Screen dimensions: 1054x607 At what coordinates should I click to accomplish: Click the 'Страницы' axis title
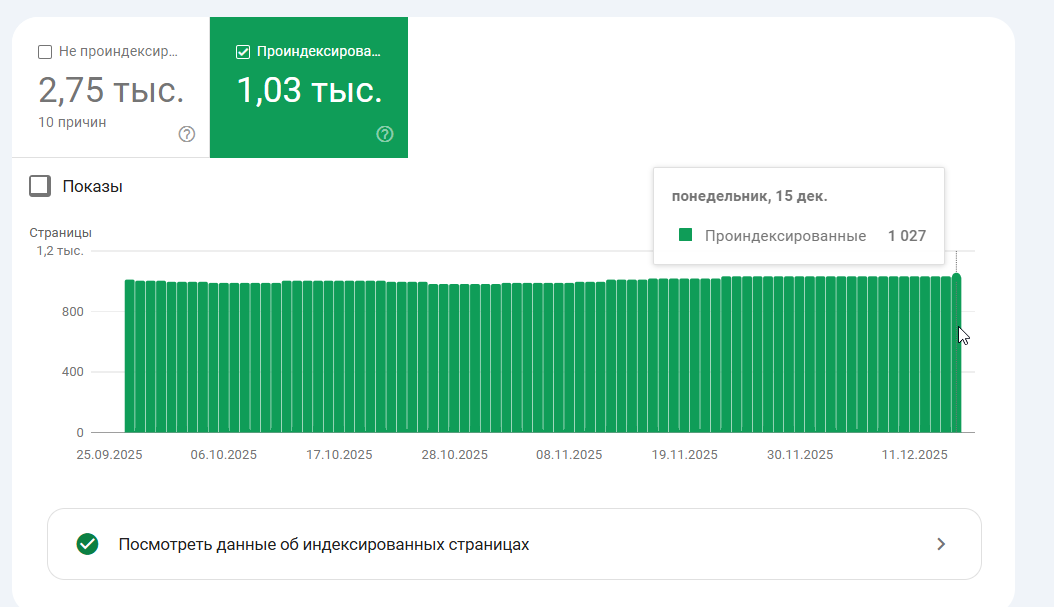point(60,233)
